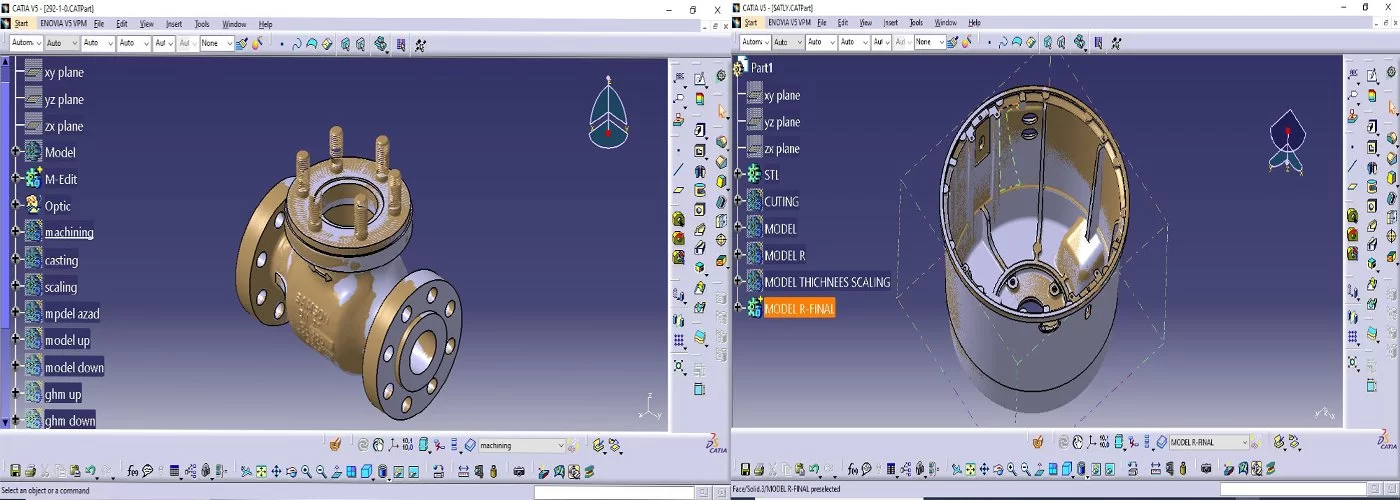1400x500 pixels.
Task: Open the machining body dropdown in left window
Action: tap(560, 446)
